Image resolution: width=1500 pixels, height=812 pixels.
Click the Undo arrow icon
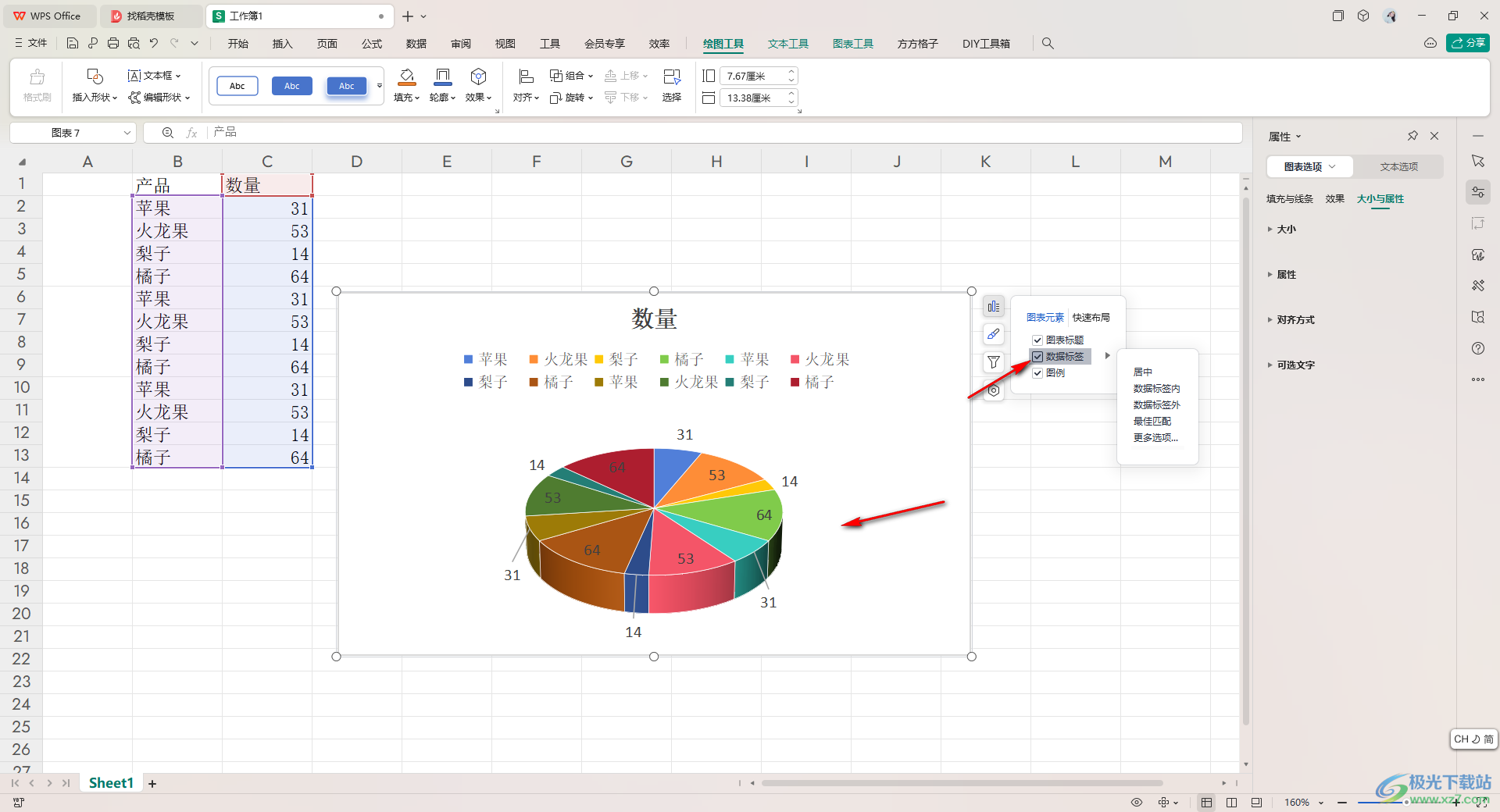pos(154,44)
